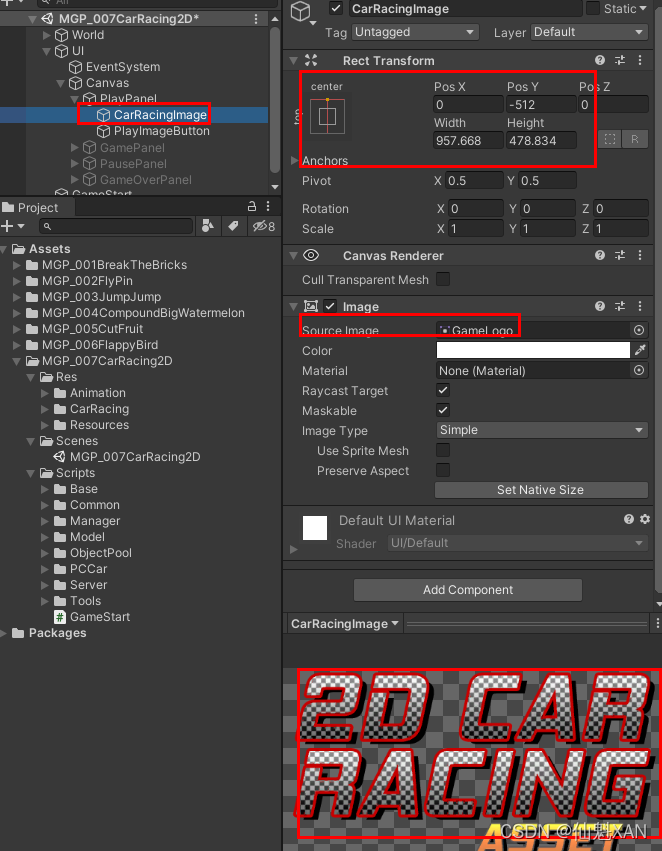Click the Project panel lock icon
This screenshot has height=851, width=662.
coord(252,206)
